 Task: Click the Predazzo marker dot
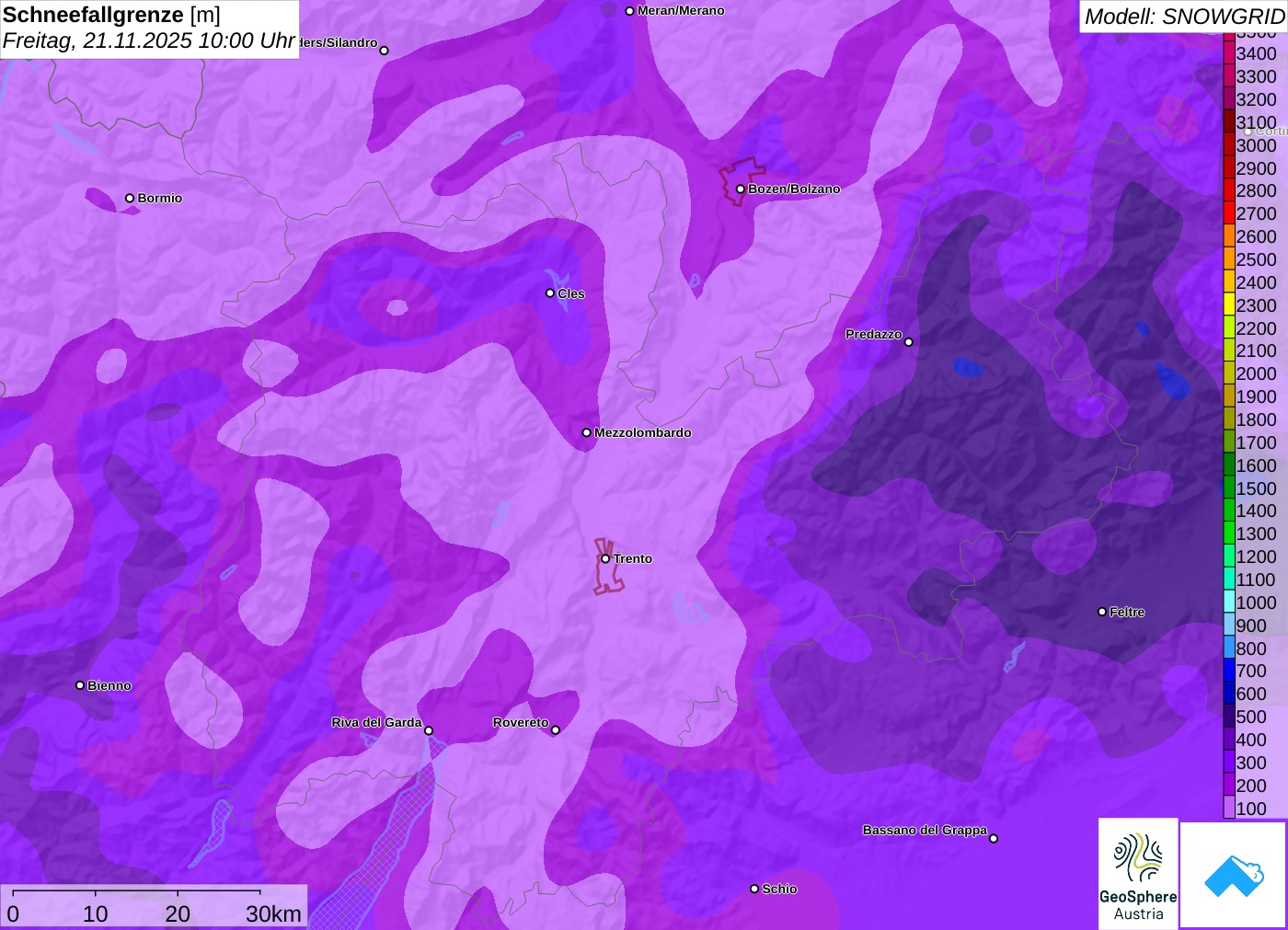909,341
